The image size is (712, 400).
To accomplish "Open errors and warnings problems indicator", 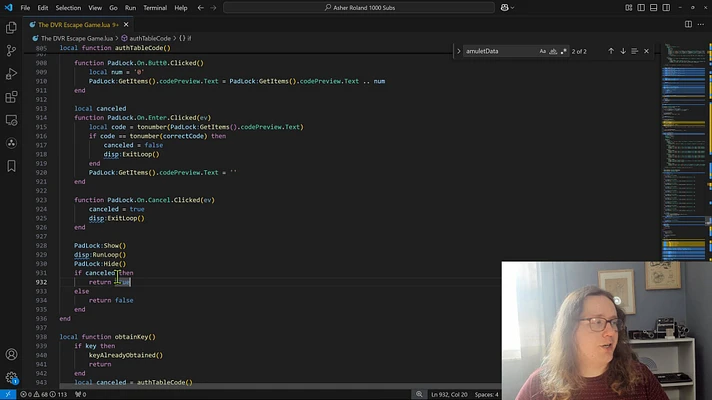I will tap(44, 395).
